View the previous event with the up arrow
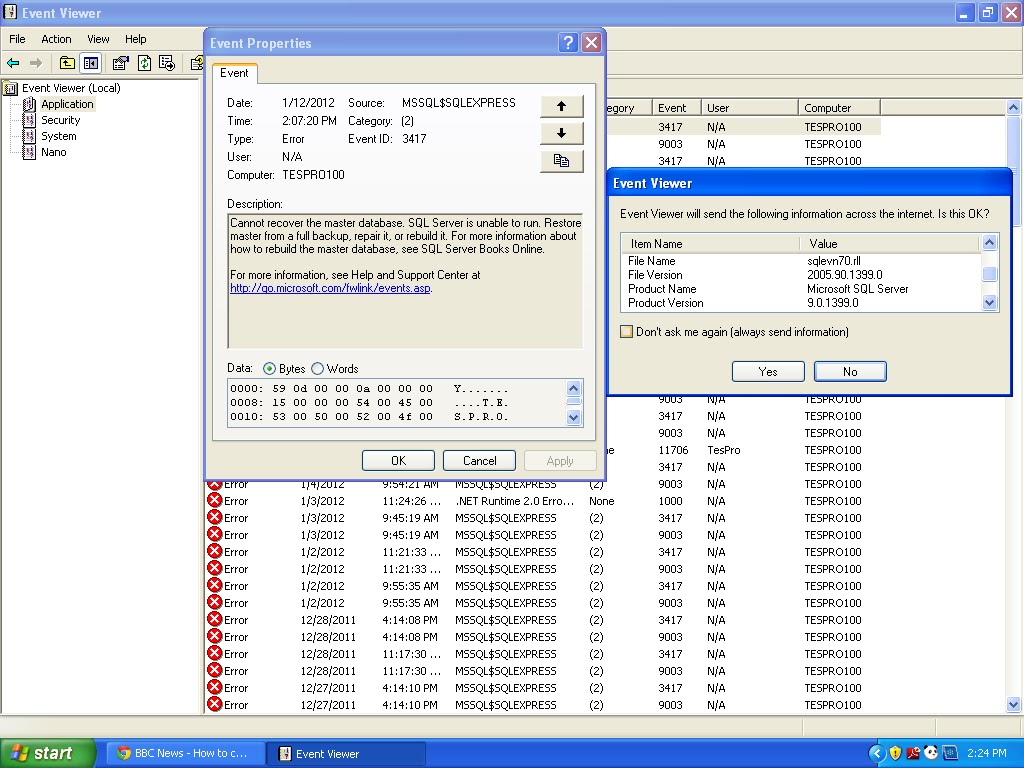Image resolution: width=1024 pixels, height=768 pixels. (561, 106)
